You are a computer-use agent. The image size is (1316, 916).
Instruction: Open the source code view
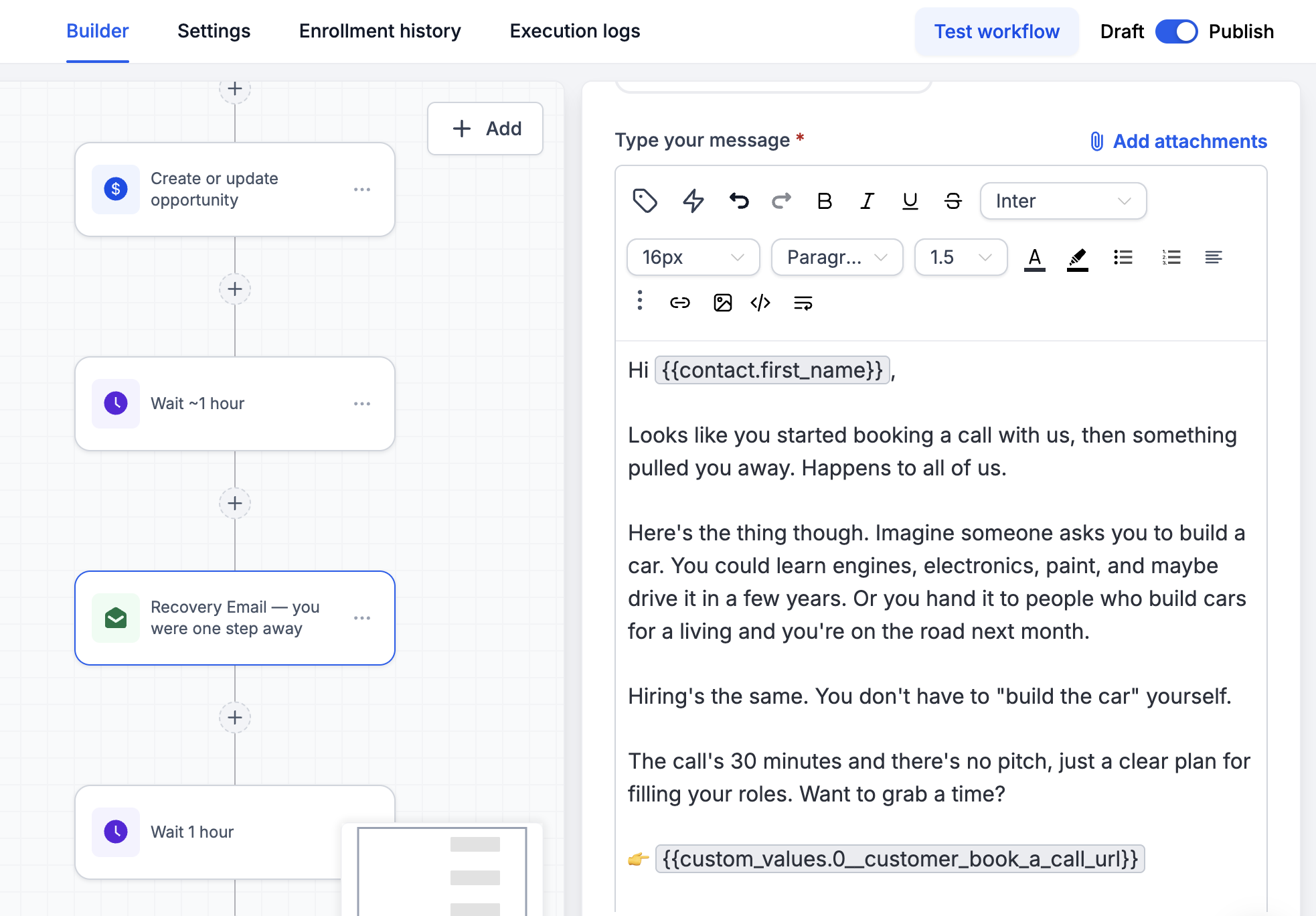click(760, 303)
